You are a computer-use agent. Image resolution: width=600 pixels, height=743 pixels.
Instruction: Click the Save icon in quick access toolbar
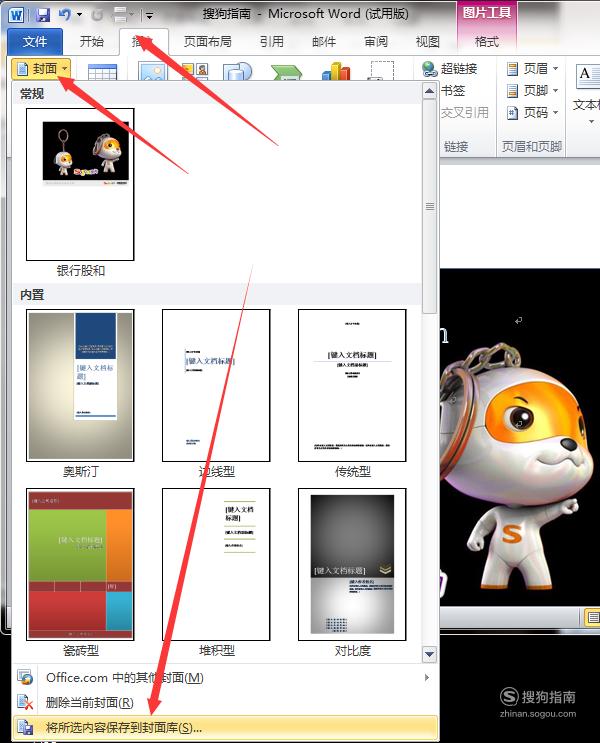[x=43, y=15]
